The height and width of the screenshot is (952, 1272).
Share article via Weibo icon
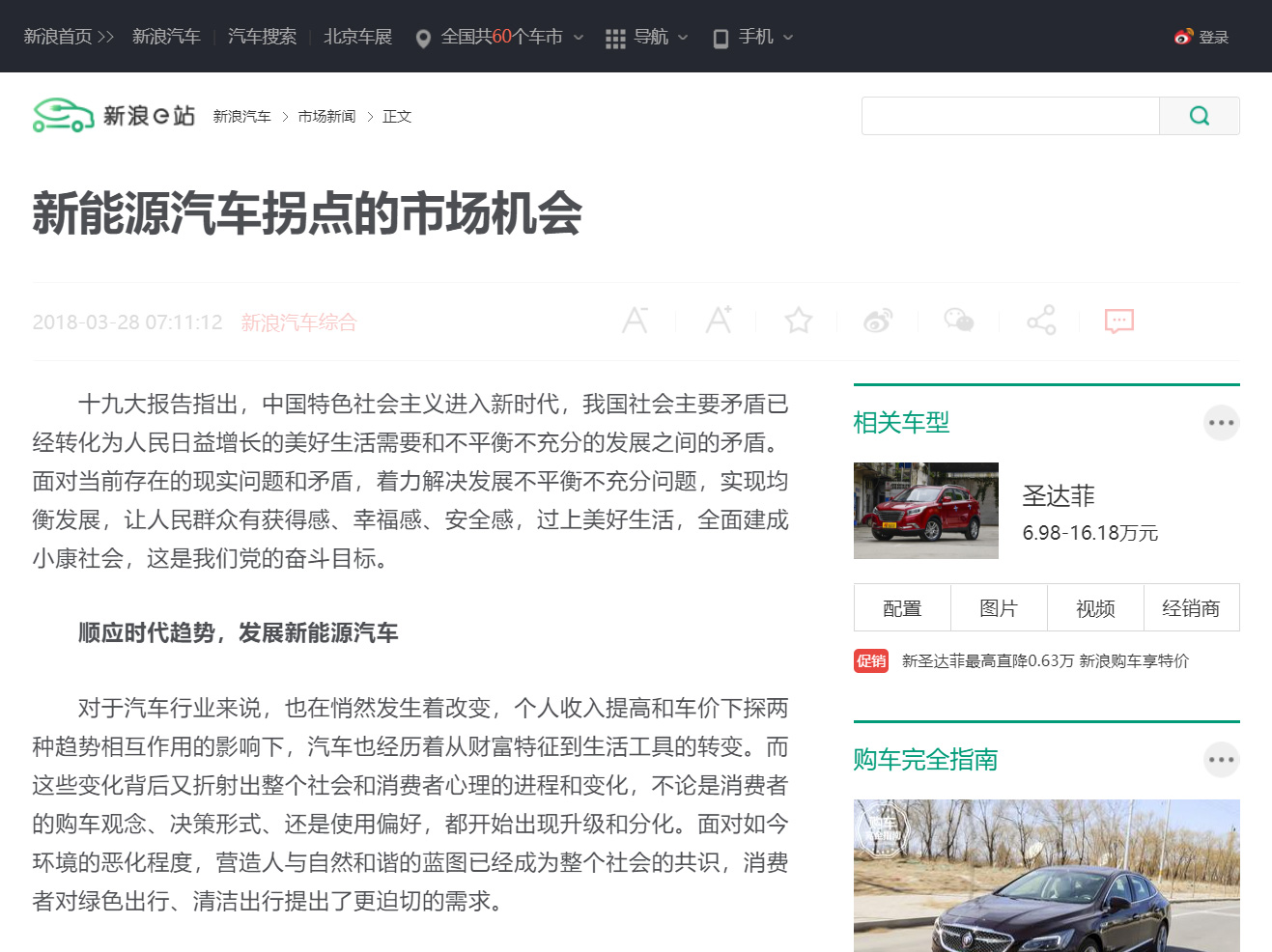pyautogui.click(x=878, y=321)
